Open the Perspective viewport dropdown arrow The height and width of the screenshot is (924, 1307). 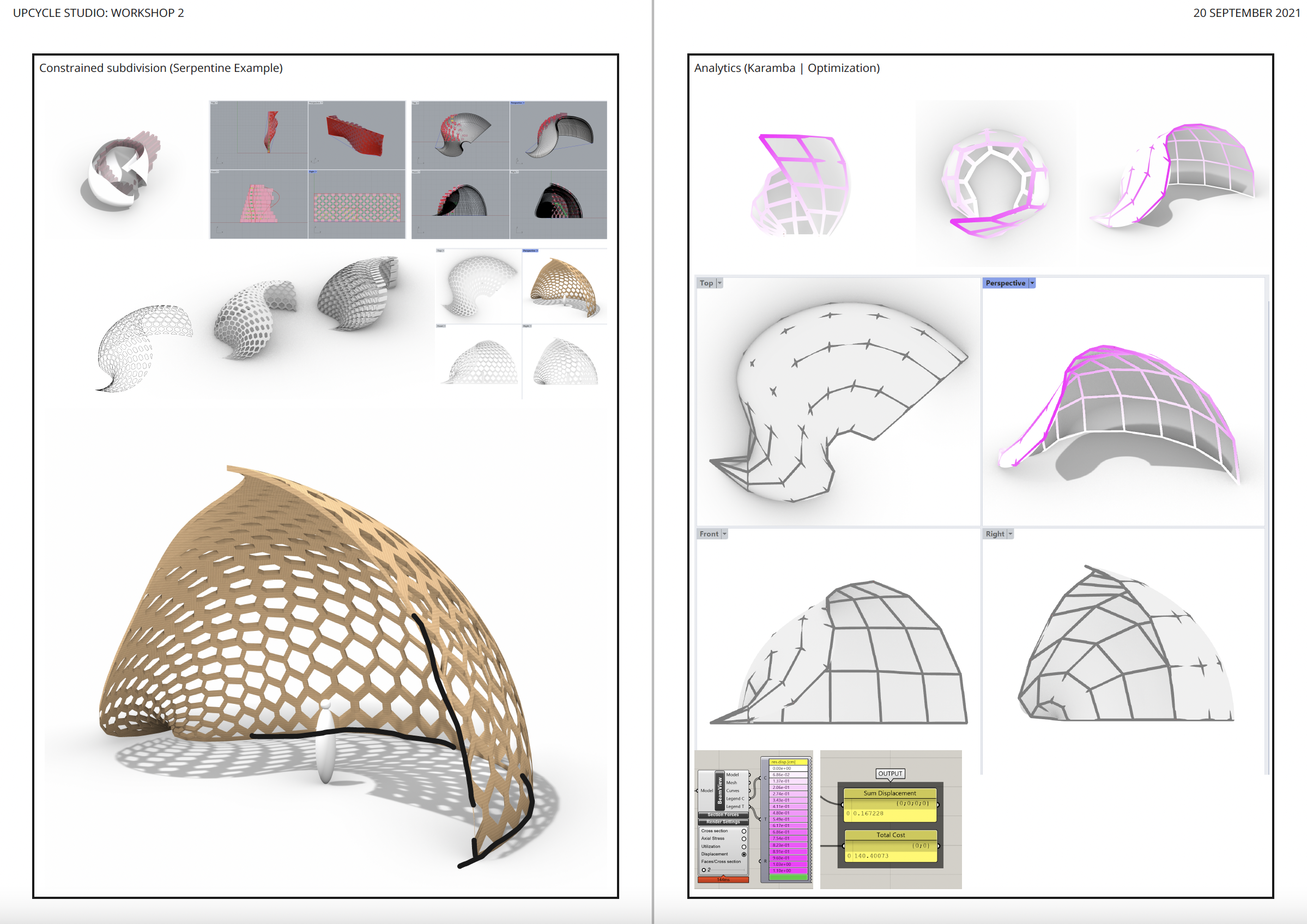coord(1032,283)
